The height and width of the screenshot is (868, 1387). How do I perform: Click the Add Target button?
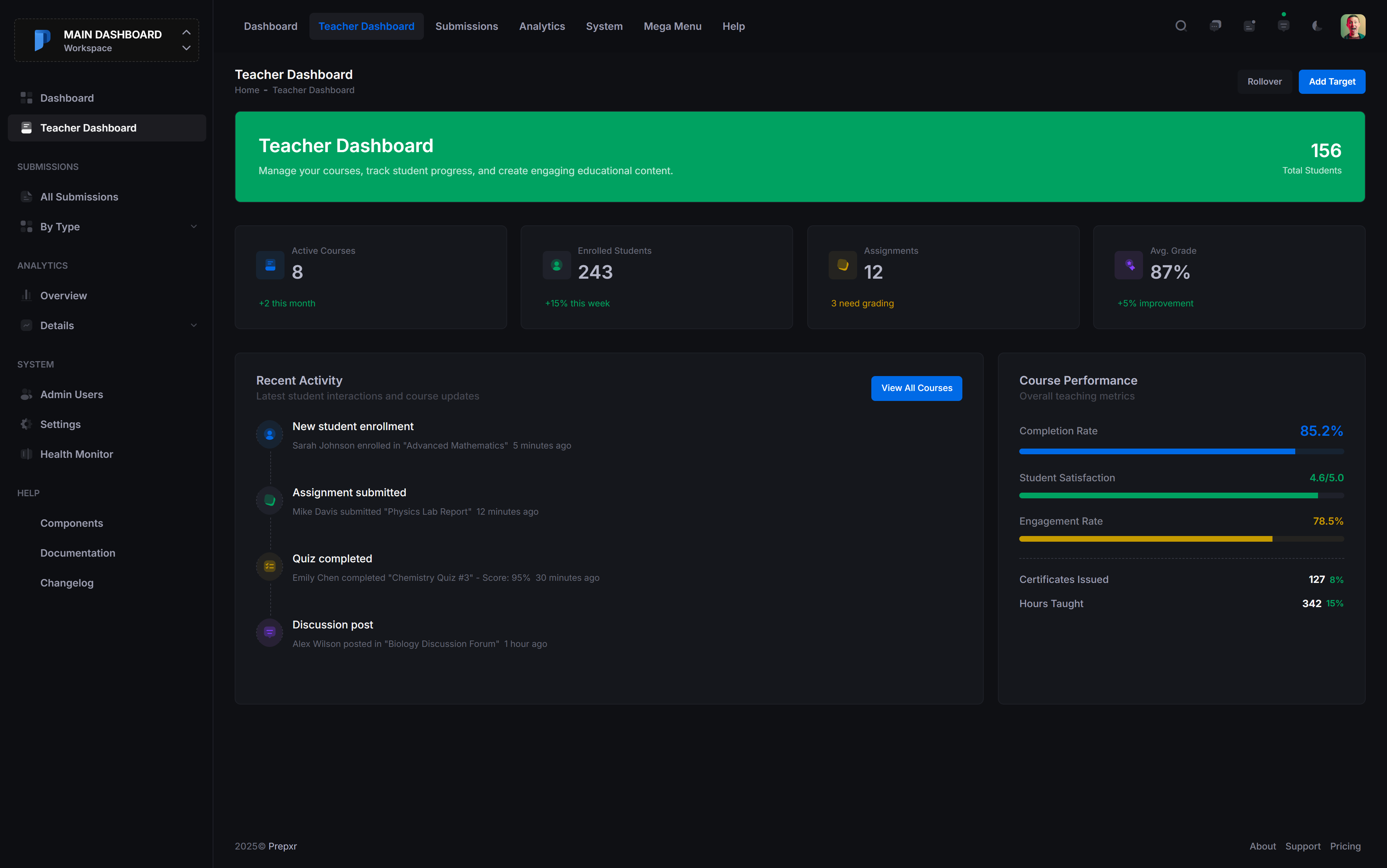pos(1331,81)
